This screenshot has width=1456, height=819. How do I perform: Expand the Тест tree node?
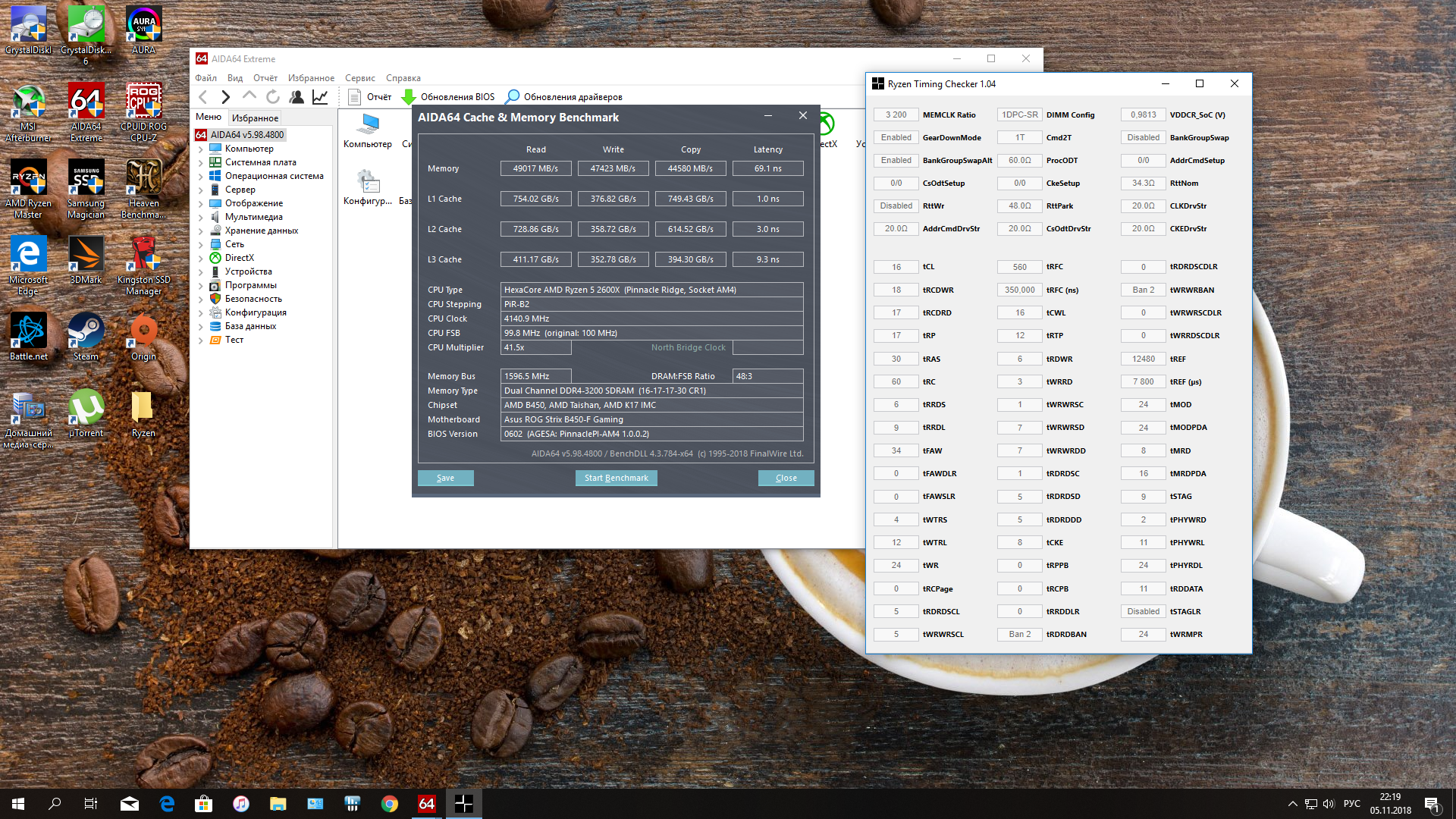tap(201, 340)
